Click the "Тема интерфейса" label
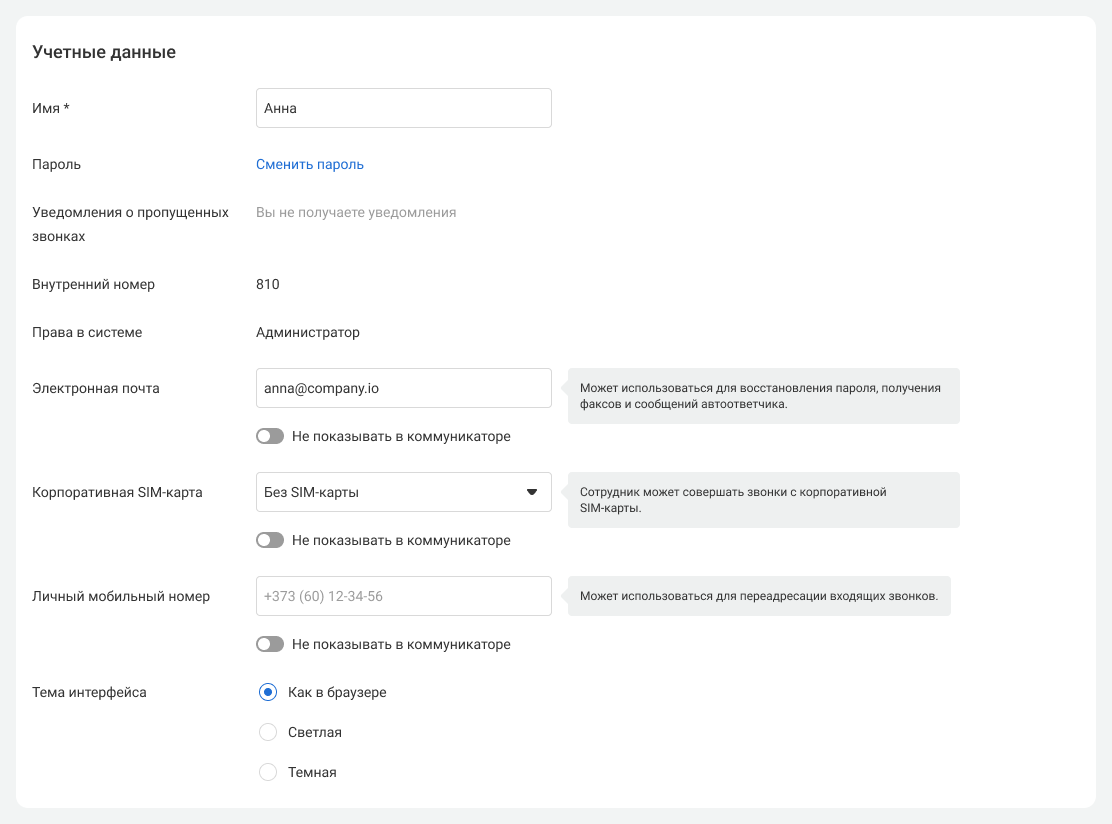The width and height of the screenshot is (1112, 824). pos(89,693)
